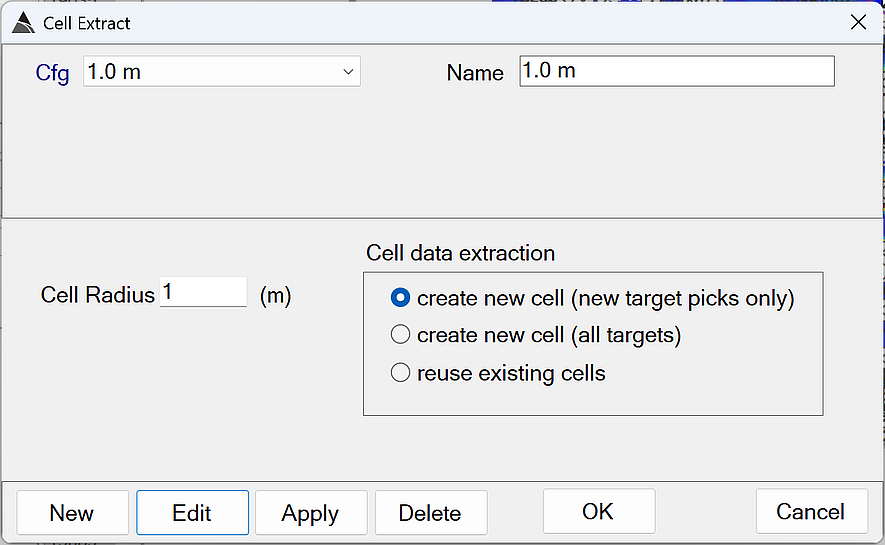Click the Edit button
885x545 pixels.
pyautogui.click(x=192, y=513)
